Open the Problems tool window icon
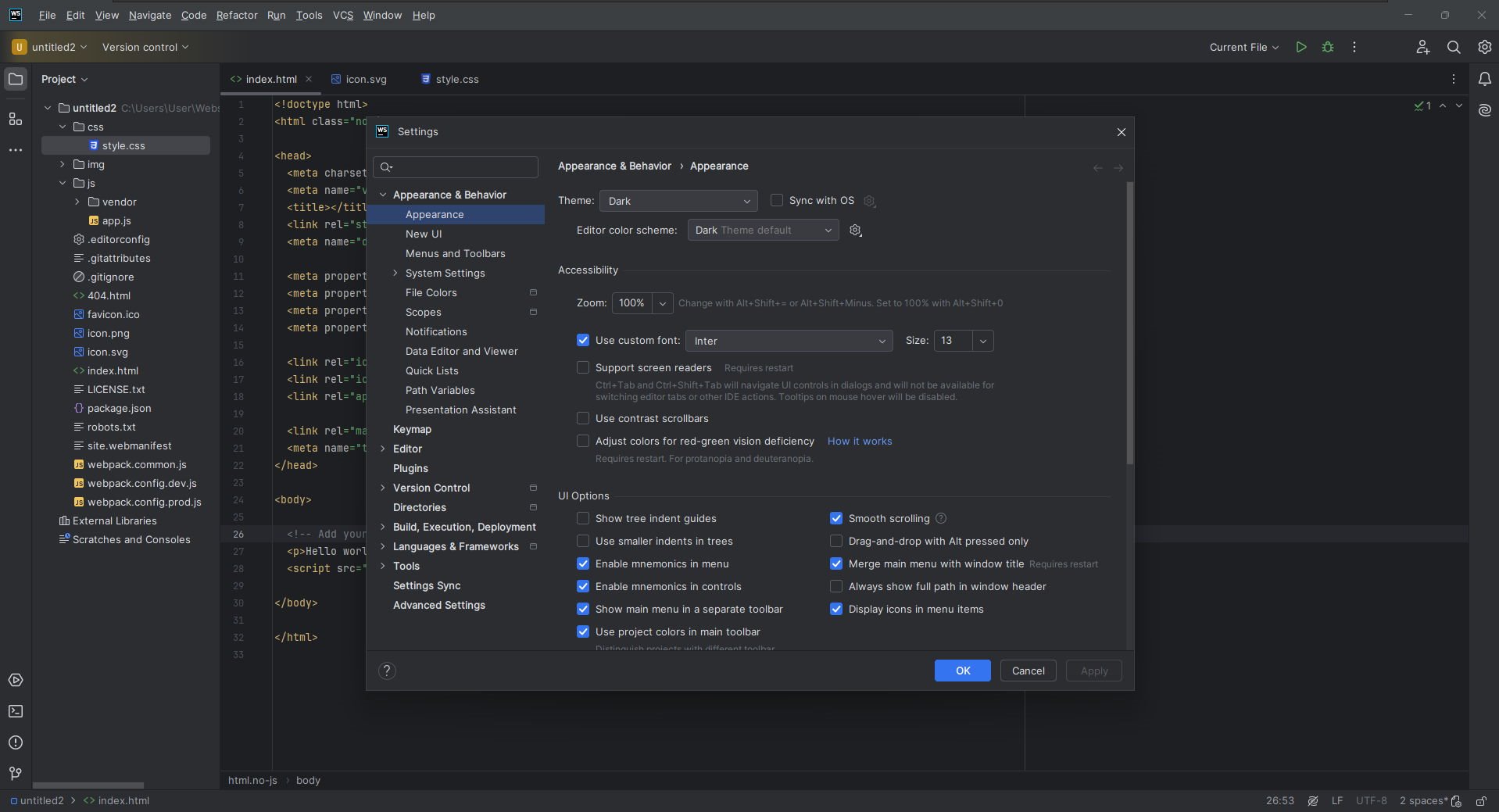The width and height of the screenshot is (1499, 812). click(x=16, y=742)
